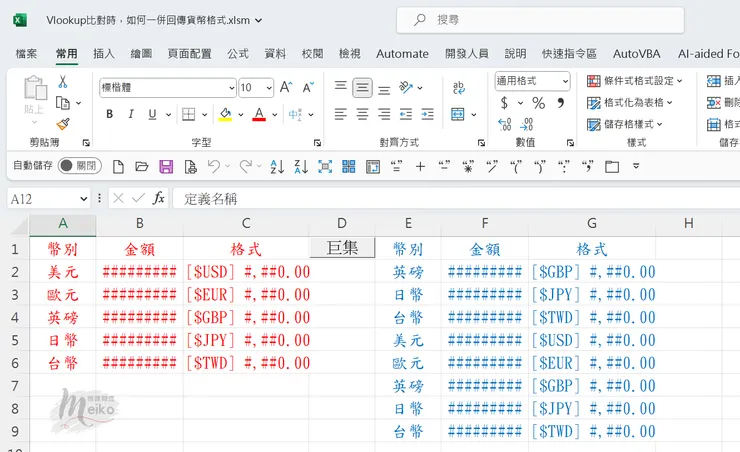Toggle Italic formatting
The width and height of the screenshot is (740, 452).
pos(131,114)
